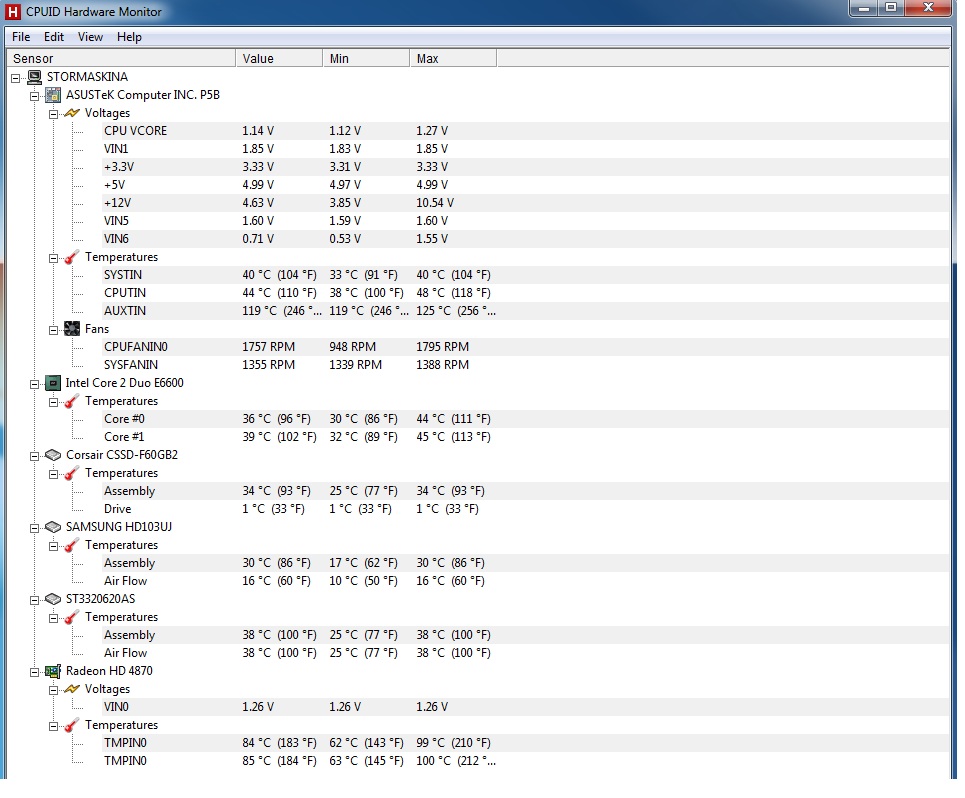Open the View menu
This screenshot has height=798, width=965.
(90, 37)
